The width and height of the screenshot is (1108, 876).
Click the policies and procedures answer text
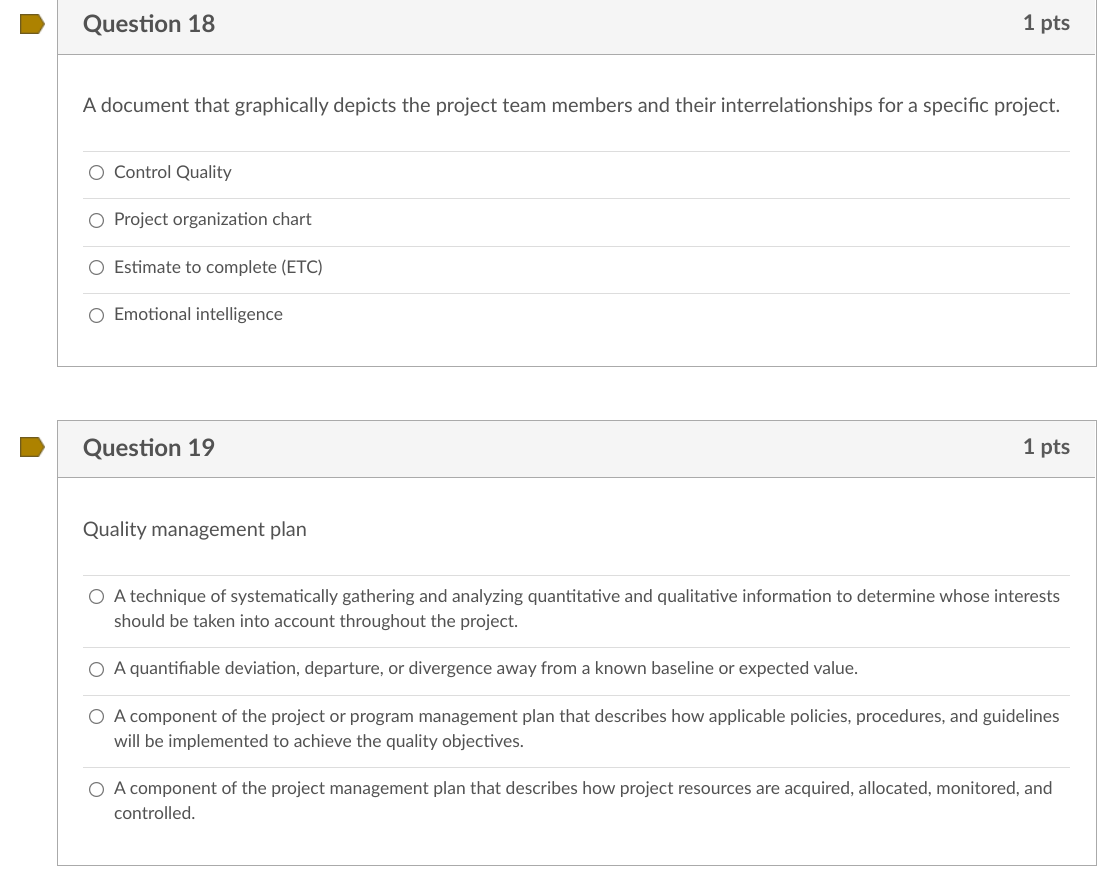[x=586, y=728]
